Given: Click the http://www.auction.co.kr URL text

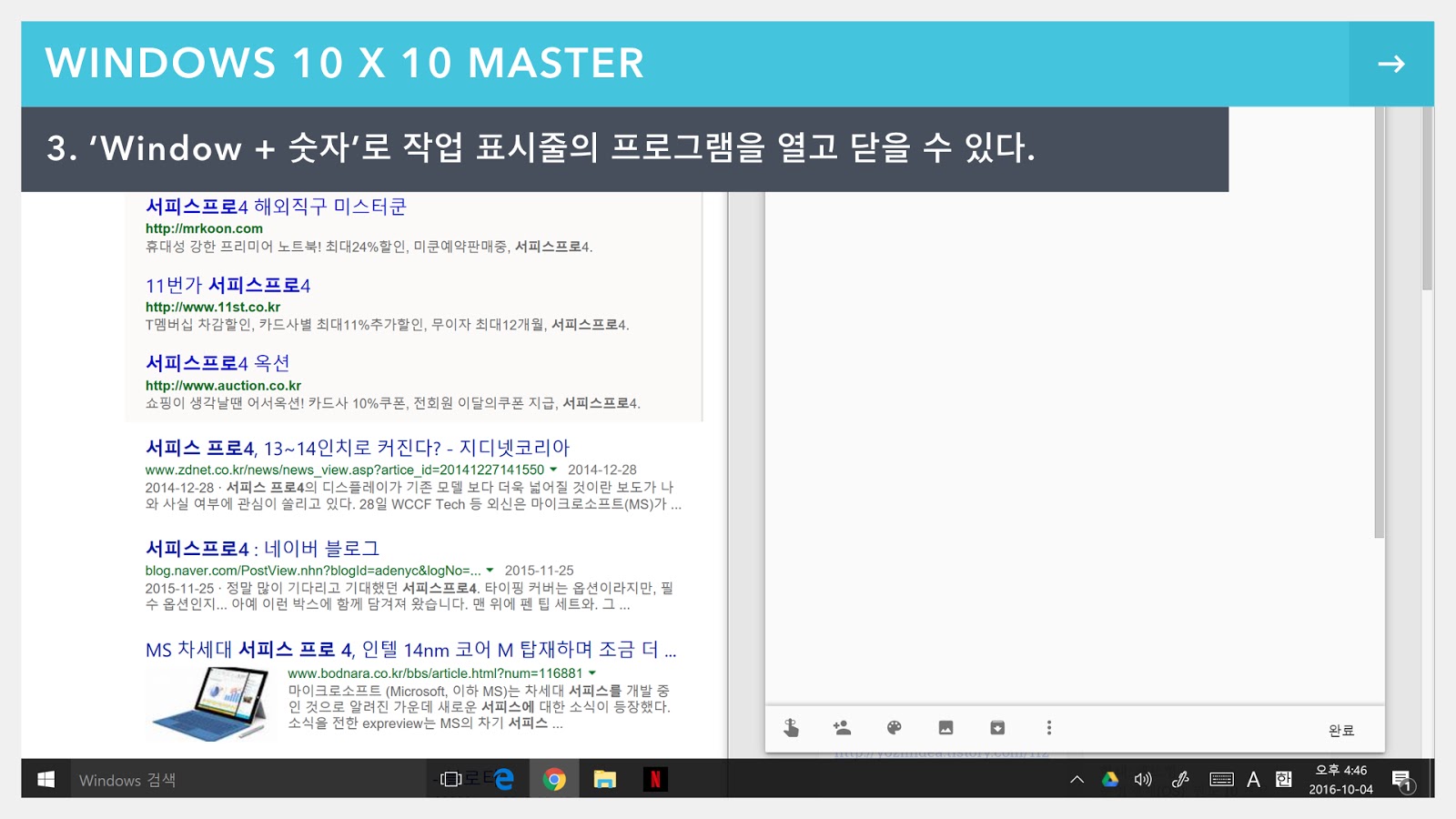Looking at the screenshot, I should pos(223,386).
